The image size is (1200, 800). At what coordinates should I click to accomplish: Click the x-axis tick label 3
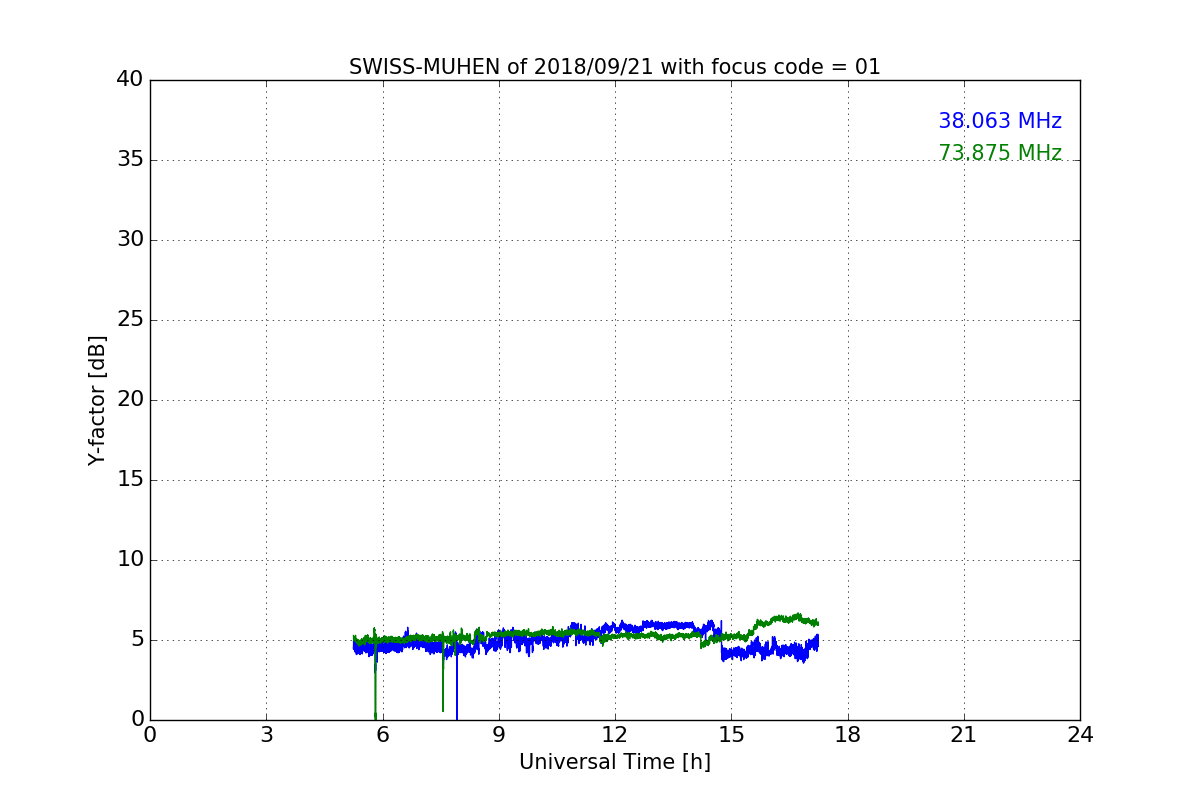click(266, 735)
